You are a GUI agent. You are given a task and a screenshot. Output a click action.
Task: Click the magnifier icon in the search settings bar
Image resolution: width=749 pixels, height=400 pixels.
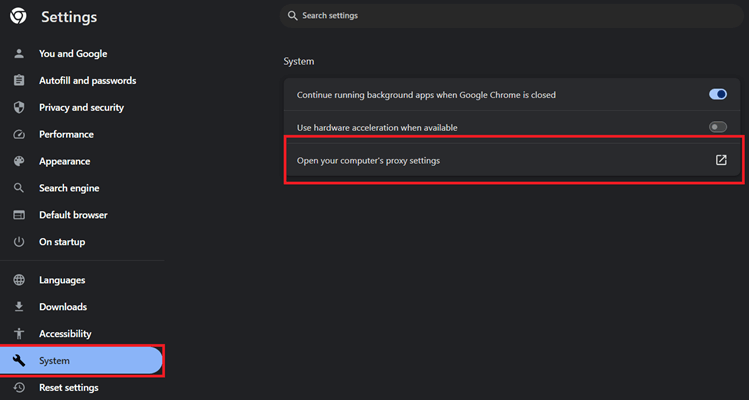[292, 16]
